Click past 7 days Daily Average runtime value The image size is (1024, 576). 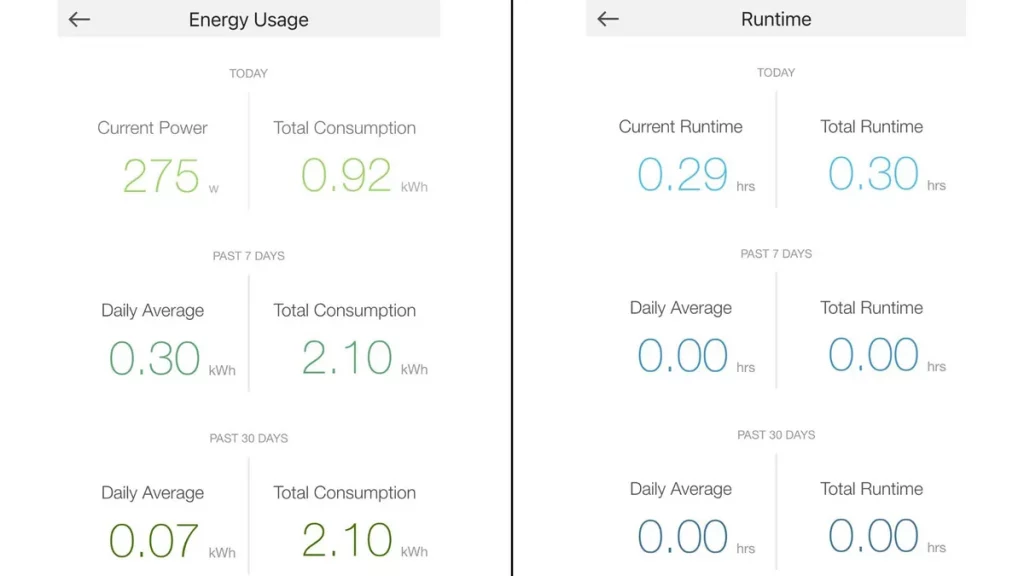682,356
